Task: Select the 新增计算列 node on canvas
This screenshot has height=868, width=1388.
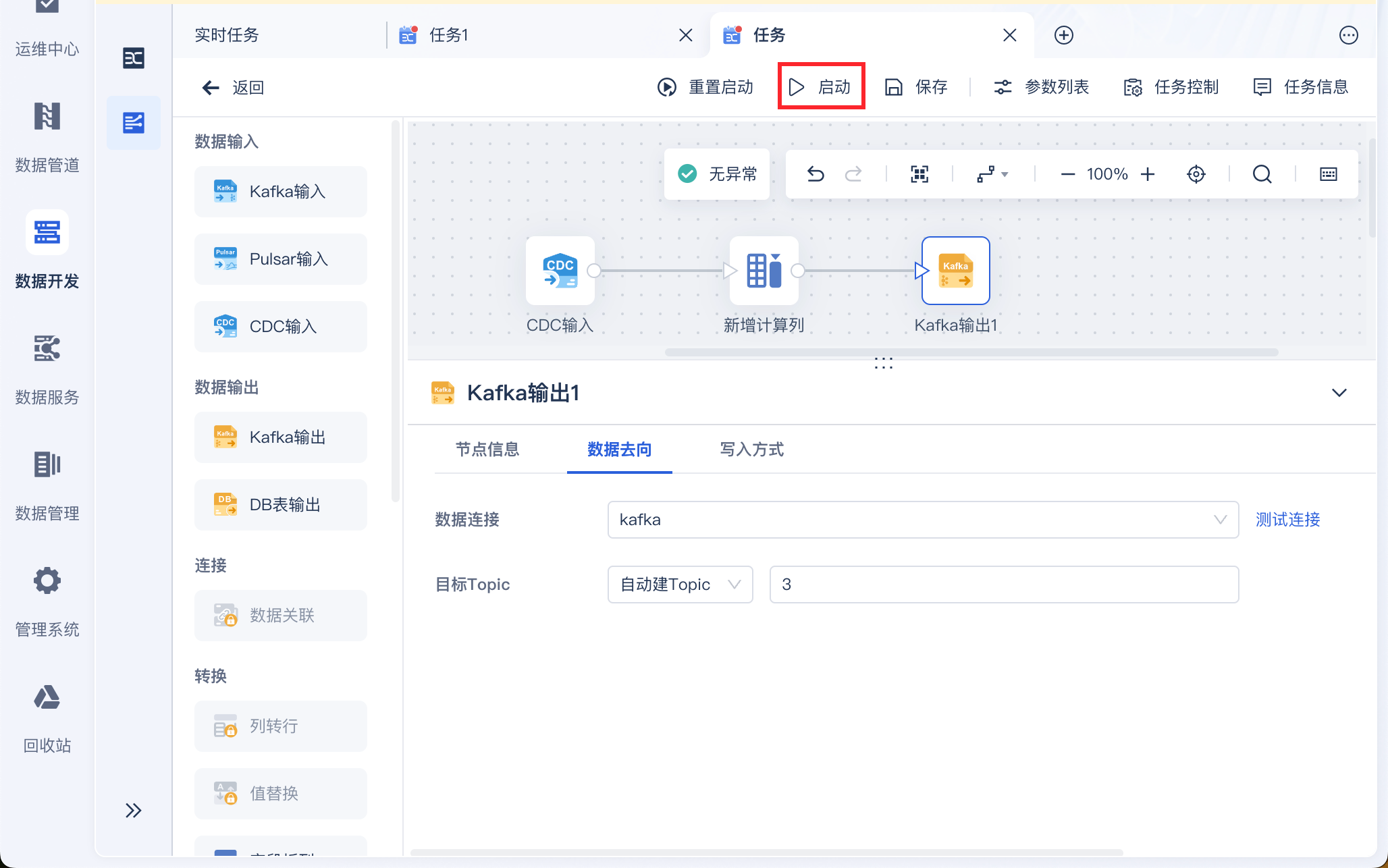Action: pyautogui.click(x=764, y=271)
